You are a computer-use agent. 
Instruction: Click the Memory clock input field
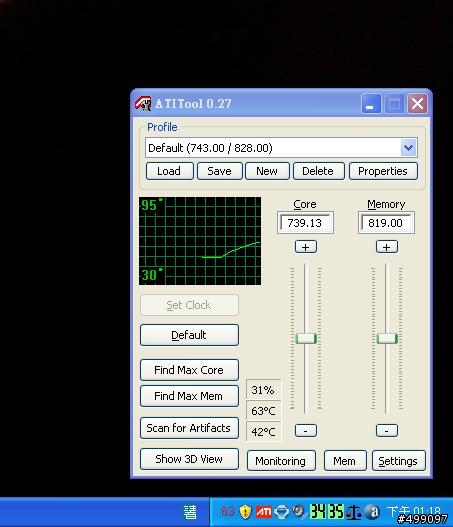[386, 222]
